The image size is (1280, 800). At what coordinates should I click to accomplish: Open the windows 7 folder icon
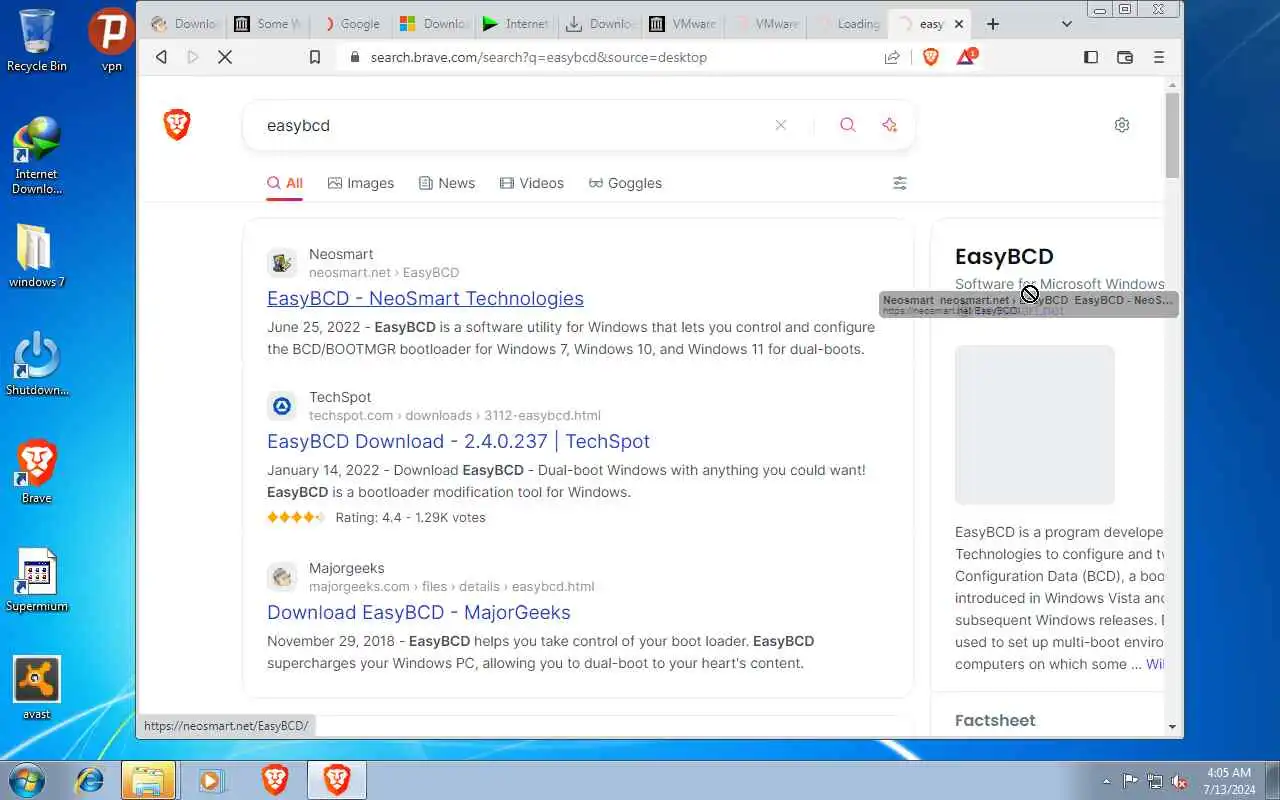[x=37, y=256]
